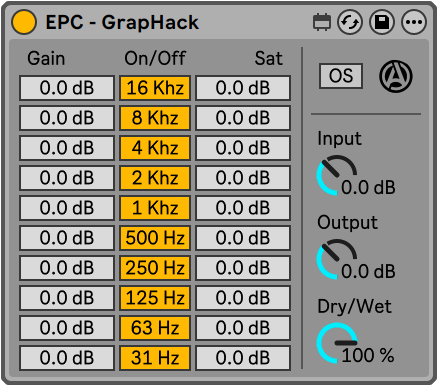
Task: Select the 250 Hz Gain value box
Action: (x=67, y=268)
